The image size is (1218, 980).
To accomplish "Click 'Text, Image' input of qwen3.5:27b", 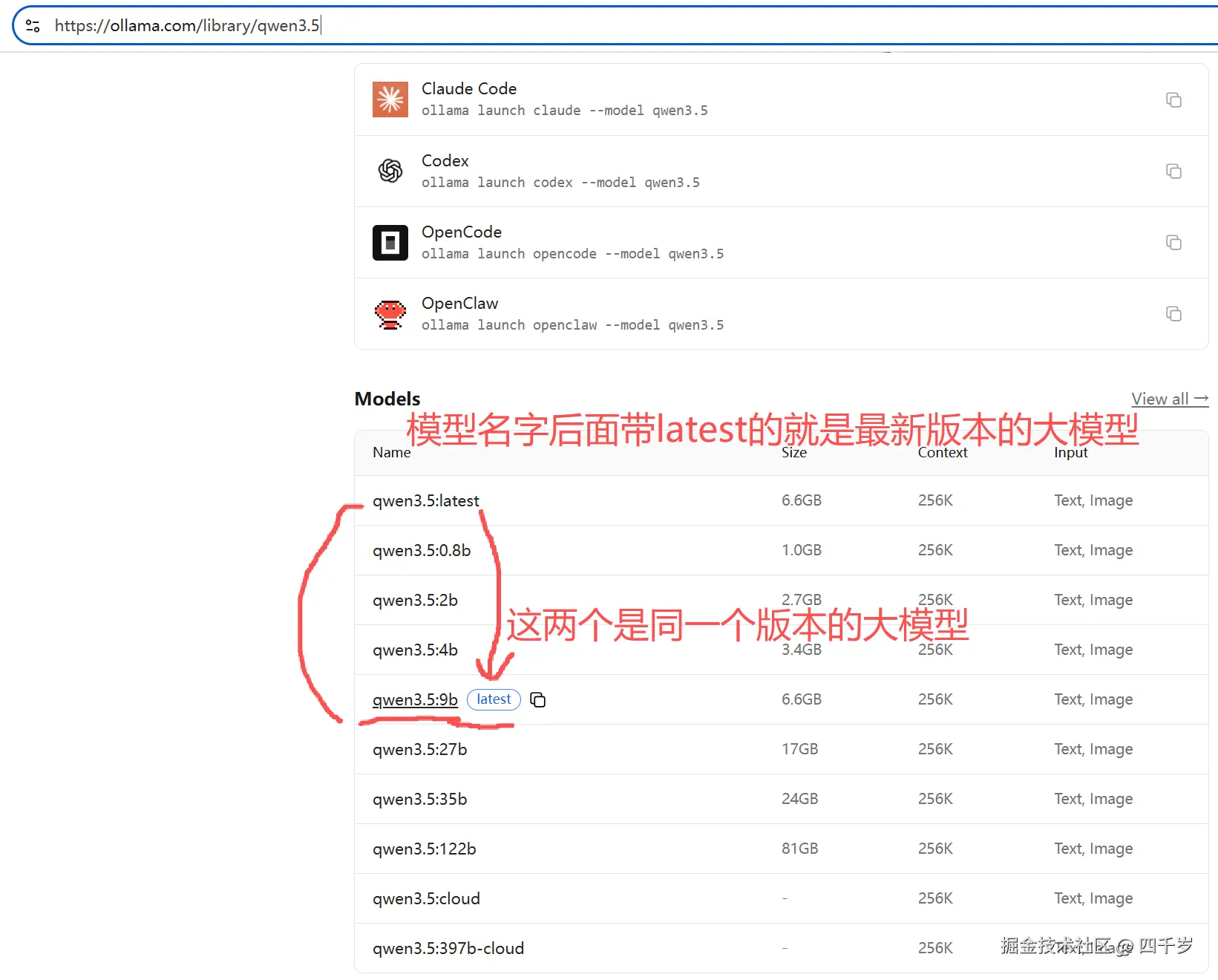I will coord(1093,749).
